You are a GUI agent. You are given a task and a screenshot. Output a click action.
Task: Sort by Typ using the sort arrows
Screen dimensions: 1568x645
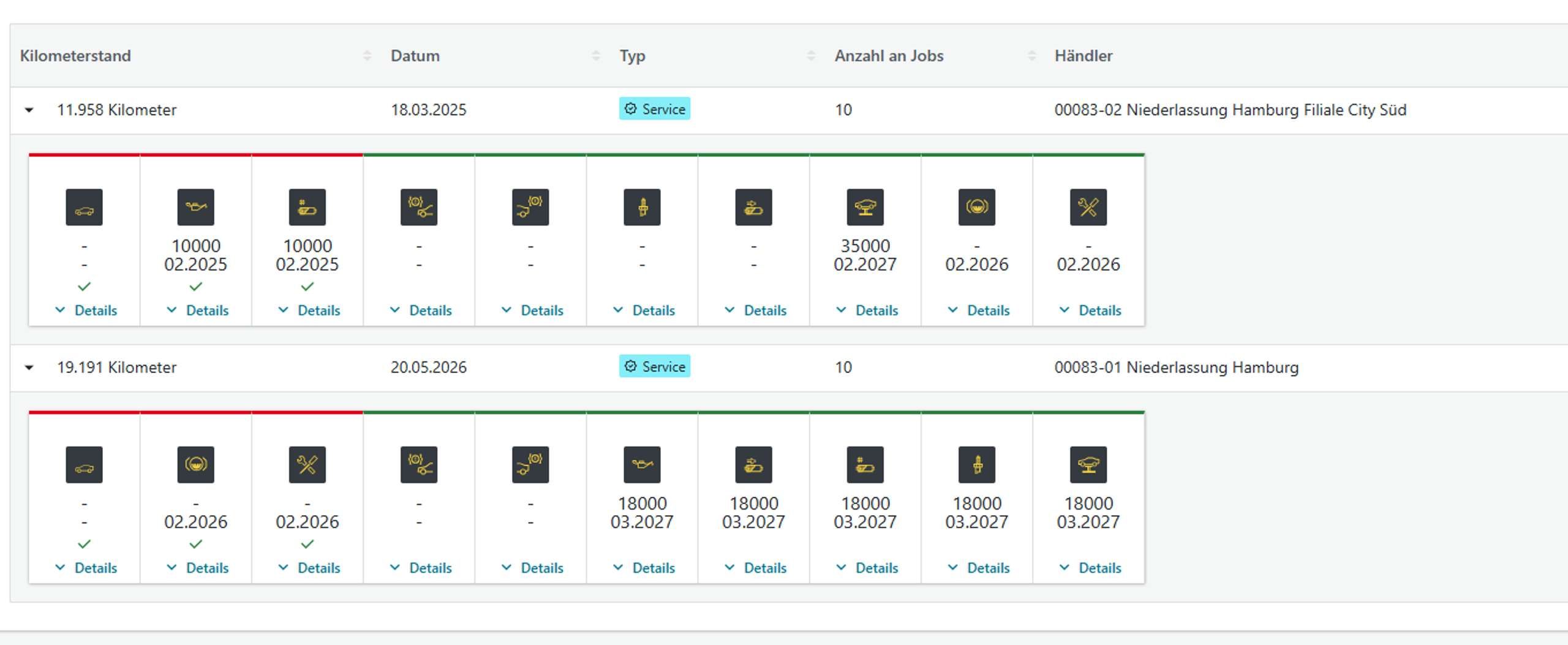[811, 56]
